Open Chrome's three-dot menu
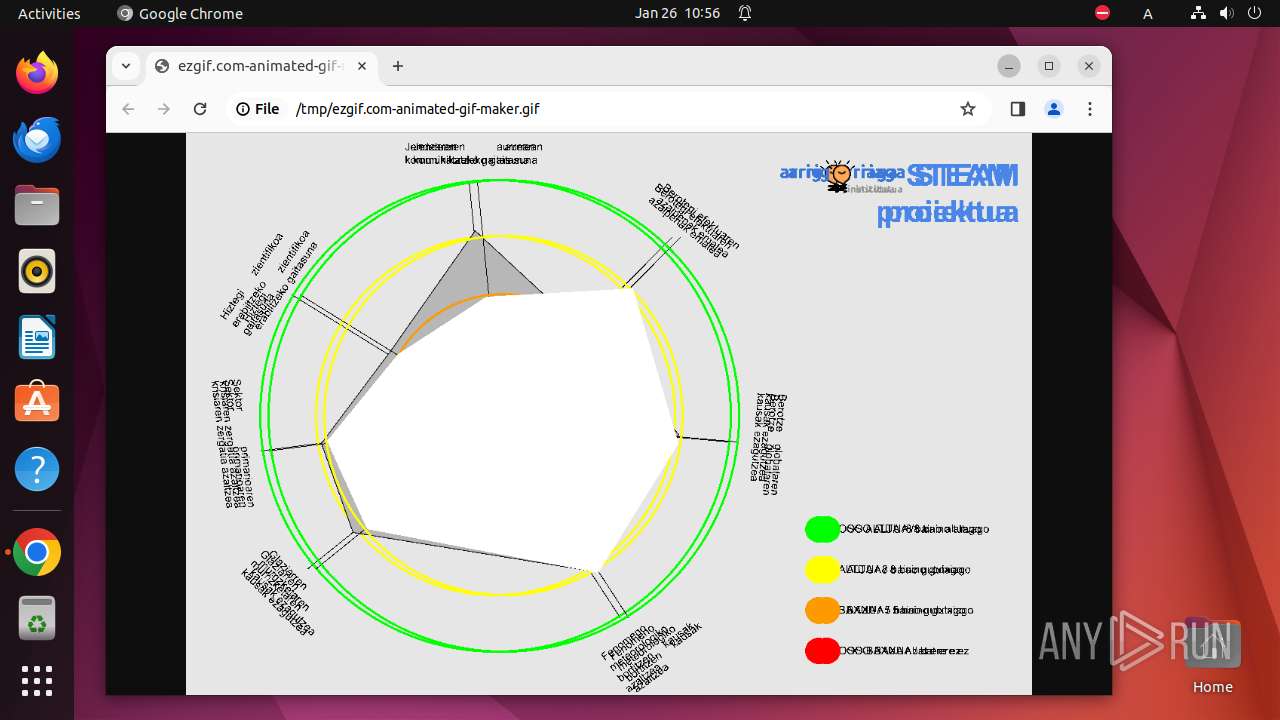The image size is (1280, 720). coord(1090,109)
